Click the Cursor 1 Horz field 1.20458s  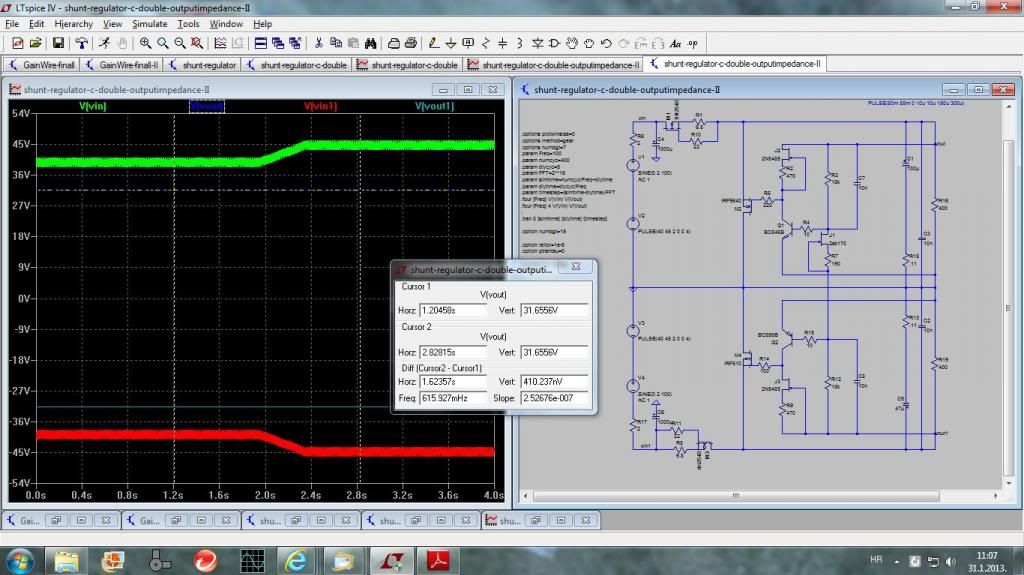(x=453, y=310)
